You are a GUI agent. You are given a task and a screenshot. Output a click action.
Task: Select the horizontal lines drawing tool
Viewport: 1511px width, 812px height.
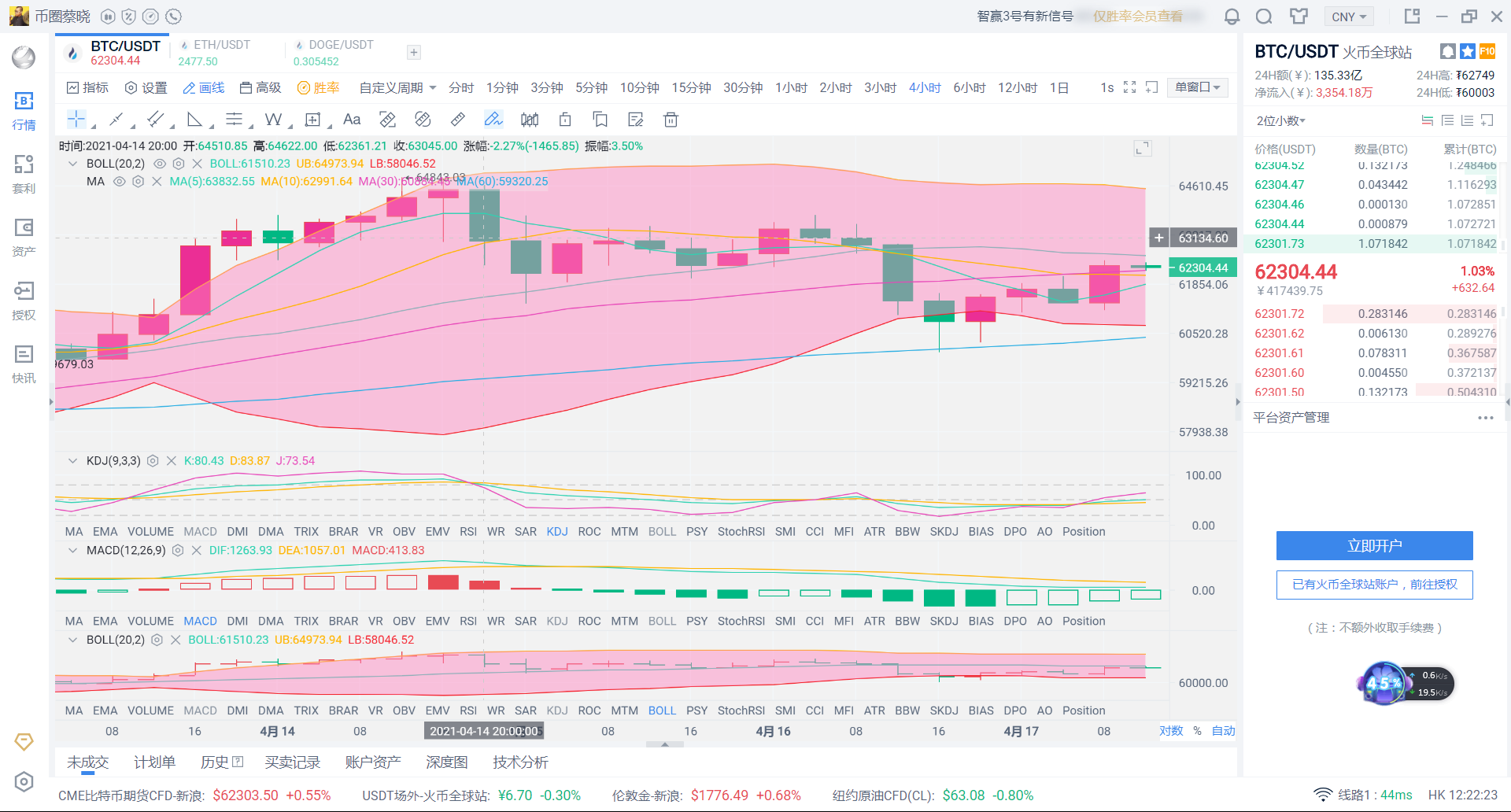(x=234, y=120)
